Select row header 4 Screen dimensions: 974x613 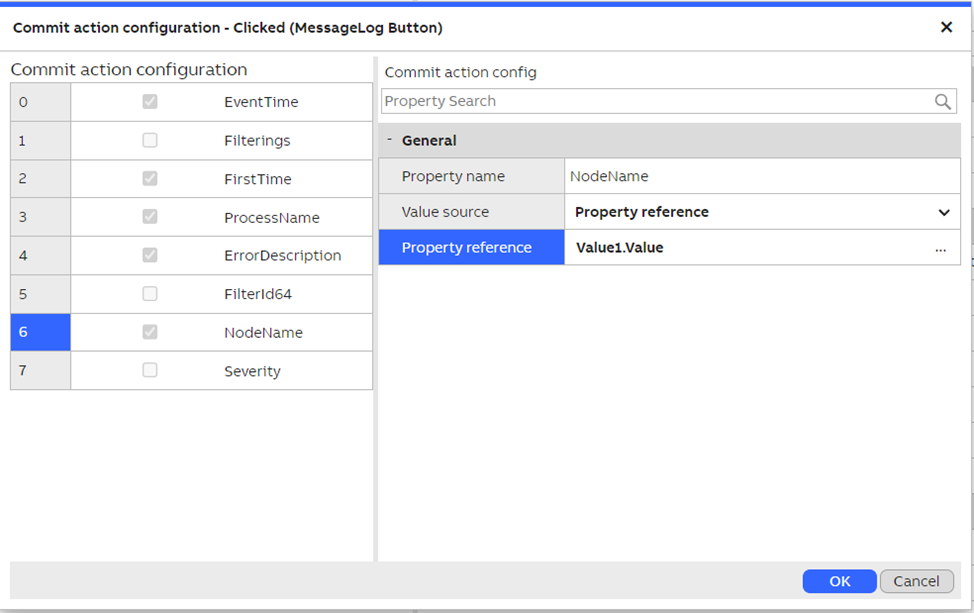pyautogui.click(x=40, y=255)
